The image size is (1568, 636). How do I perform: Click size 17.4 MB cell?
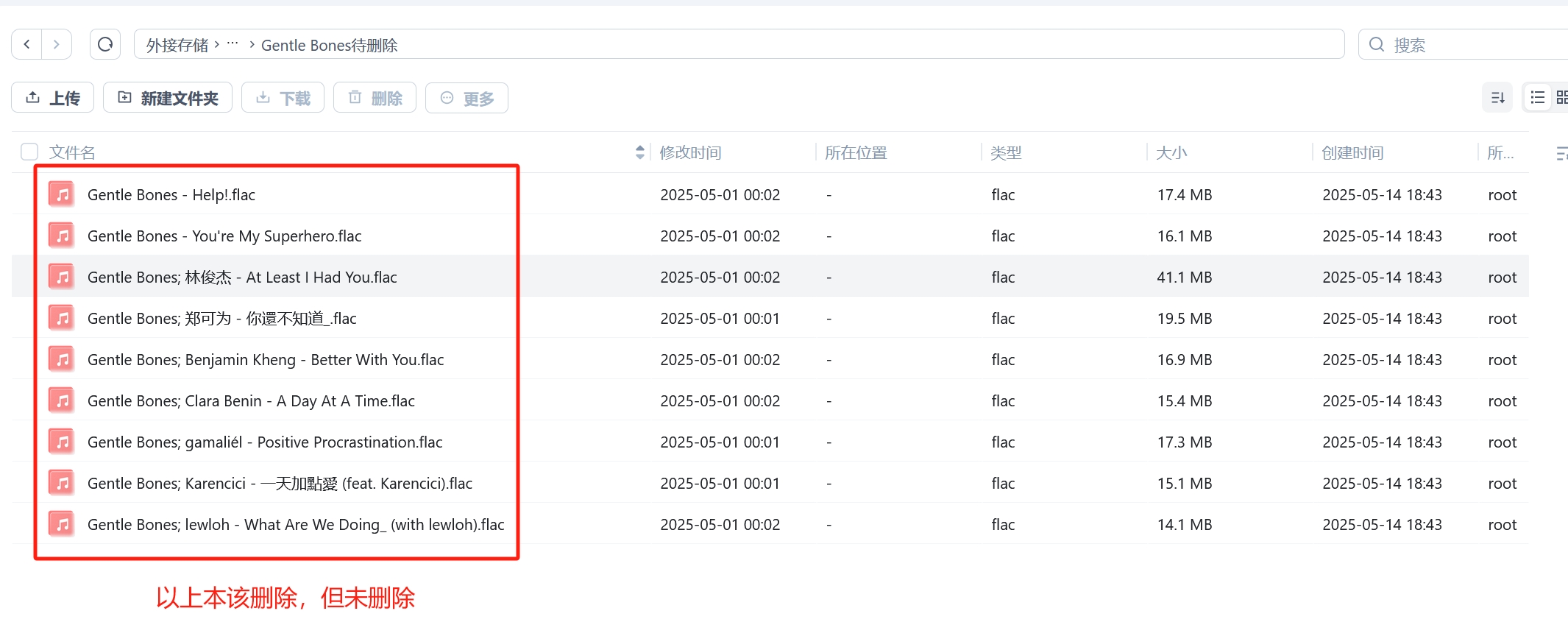click(1185, 194)
